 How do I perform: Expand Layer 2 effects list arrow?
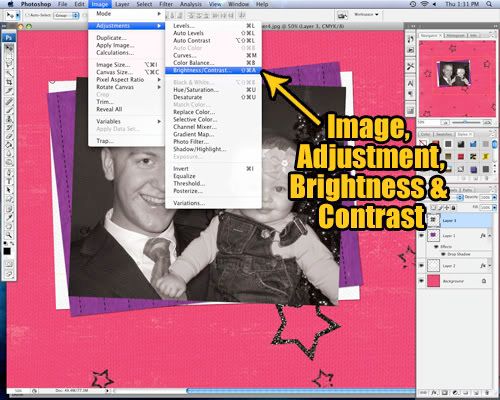point(490,266)
